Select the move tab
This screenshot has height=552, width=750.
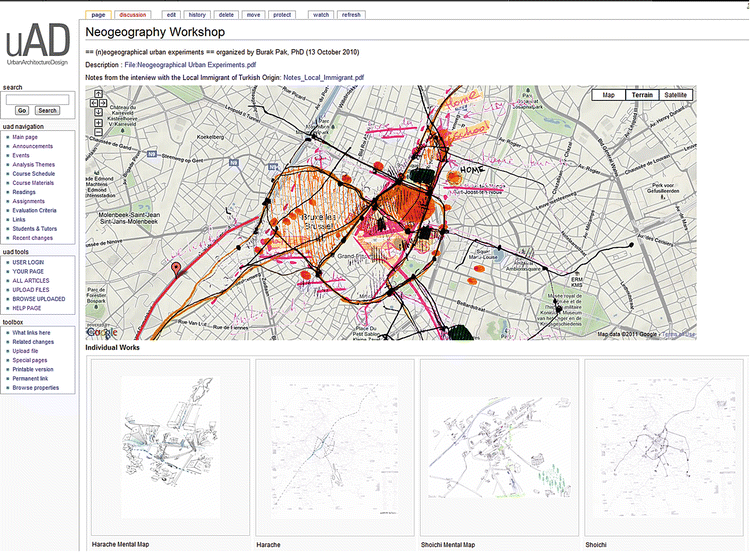click(254, 15)
